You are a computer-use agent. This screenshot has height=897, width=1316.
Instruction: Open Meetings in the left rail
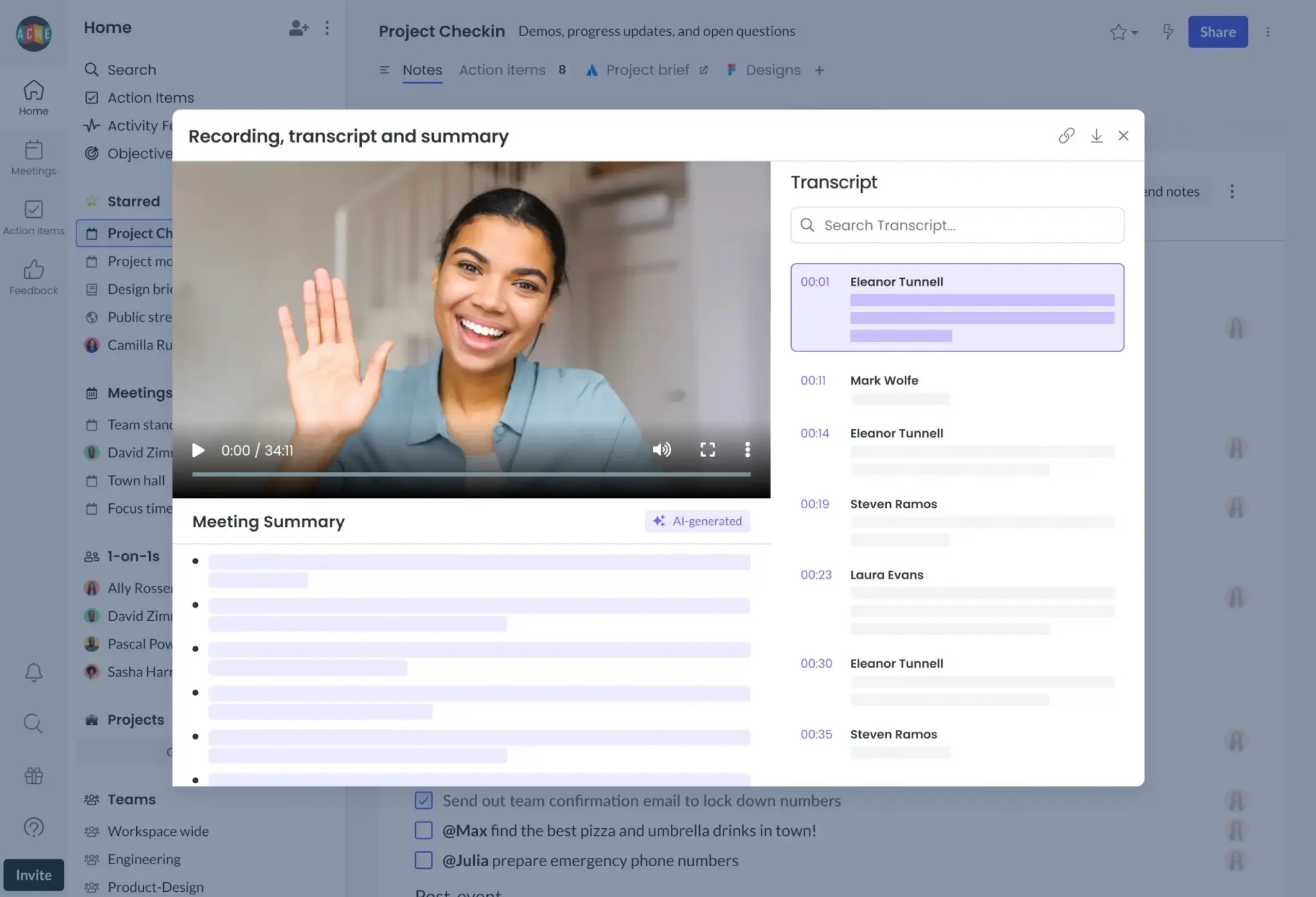33,157
